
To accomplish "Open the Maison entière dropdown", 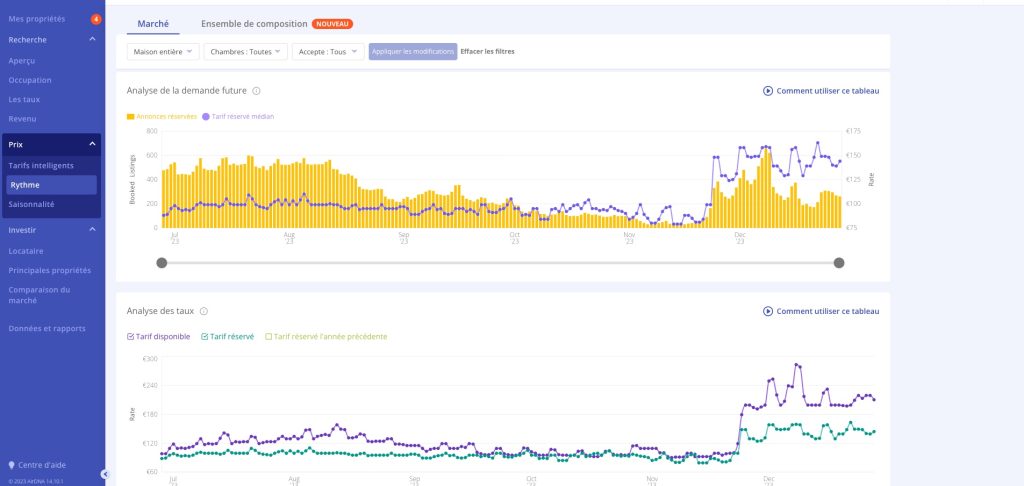I will [164, 51].
